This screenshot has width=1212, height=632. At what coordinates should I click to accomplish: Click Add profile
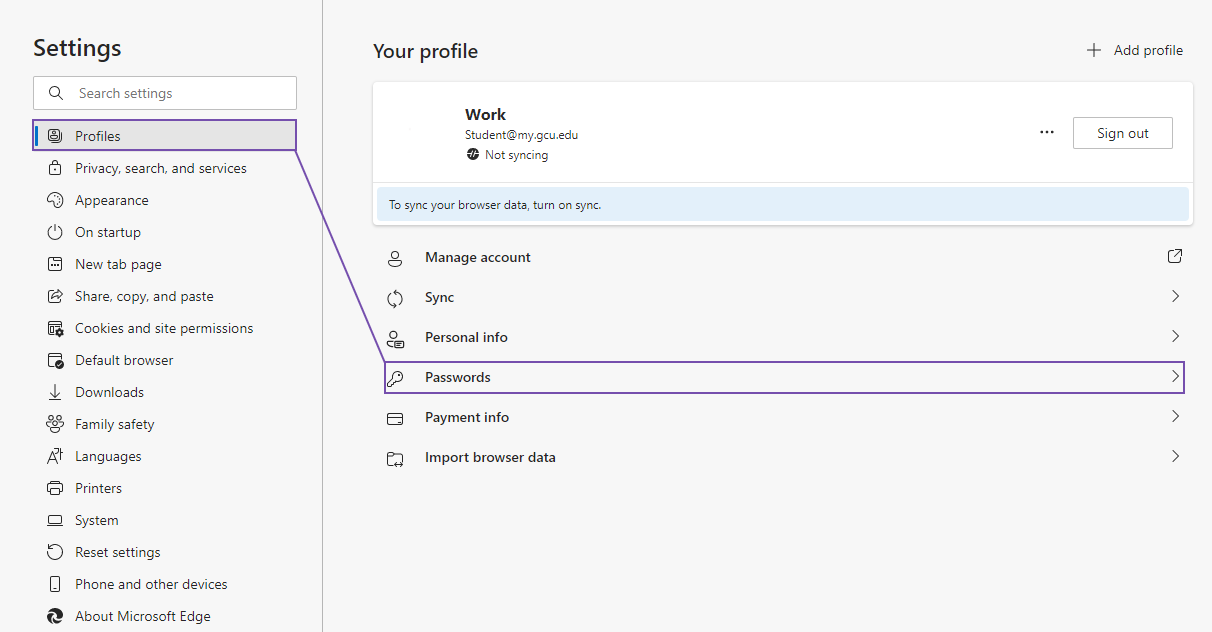1134,50
